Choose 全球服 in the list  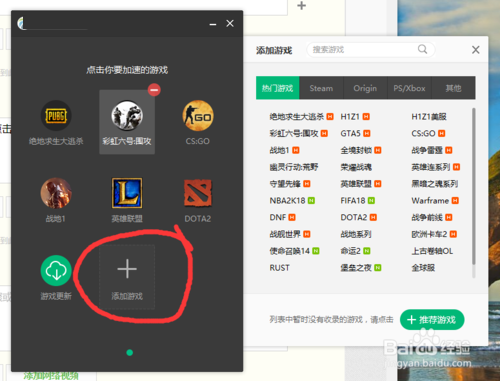(423, 268)
